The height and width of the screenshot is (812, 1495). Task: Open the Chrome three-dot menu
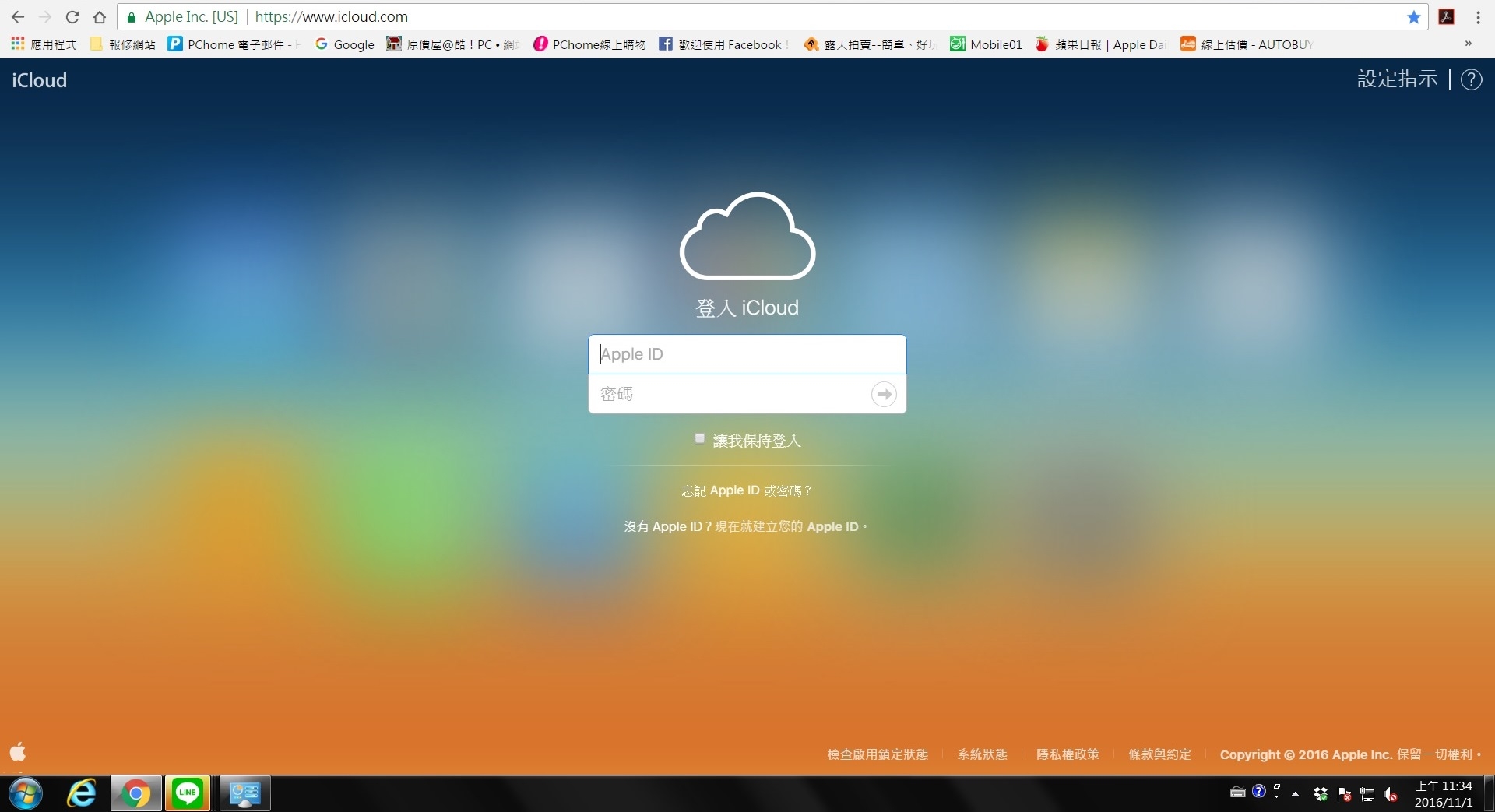(1478, 17)
